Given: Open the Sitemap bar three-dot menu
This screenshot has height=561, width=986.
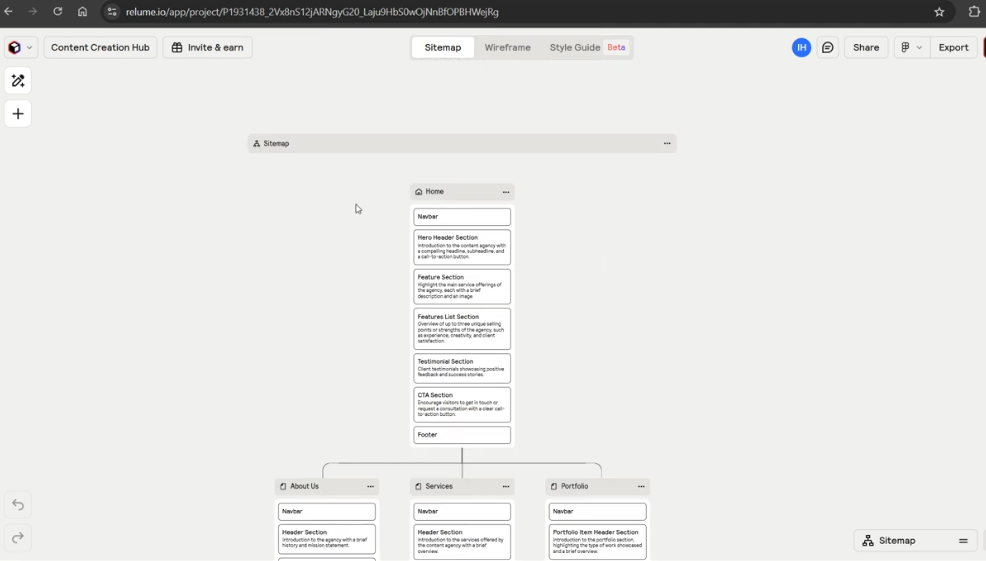Looking at the screenshot, I should [x=667, y=143].
